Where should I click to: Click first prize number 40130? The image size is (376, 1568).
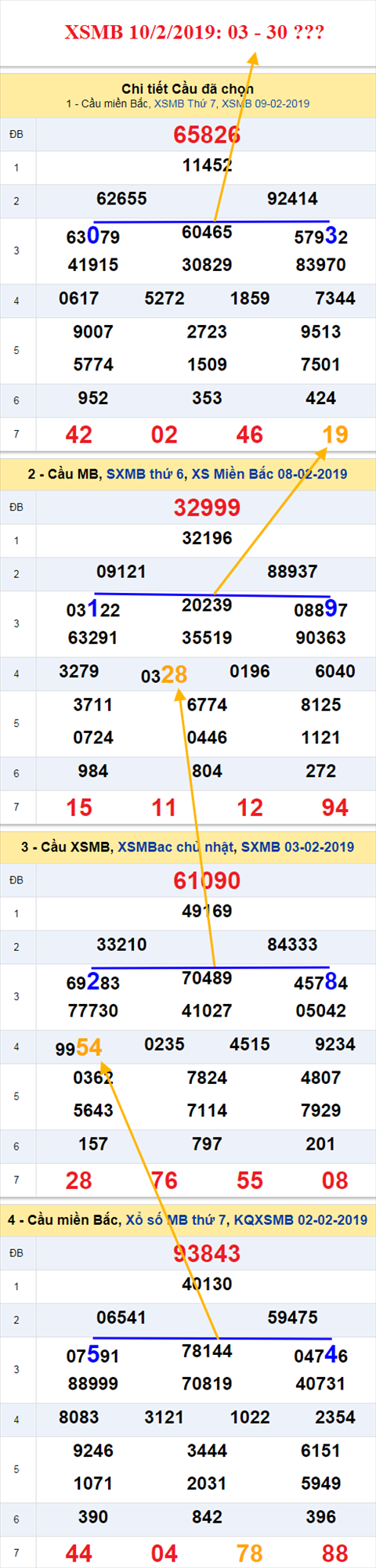(x=207, y=1284)
